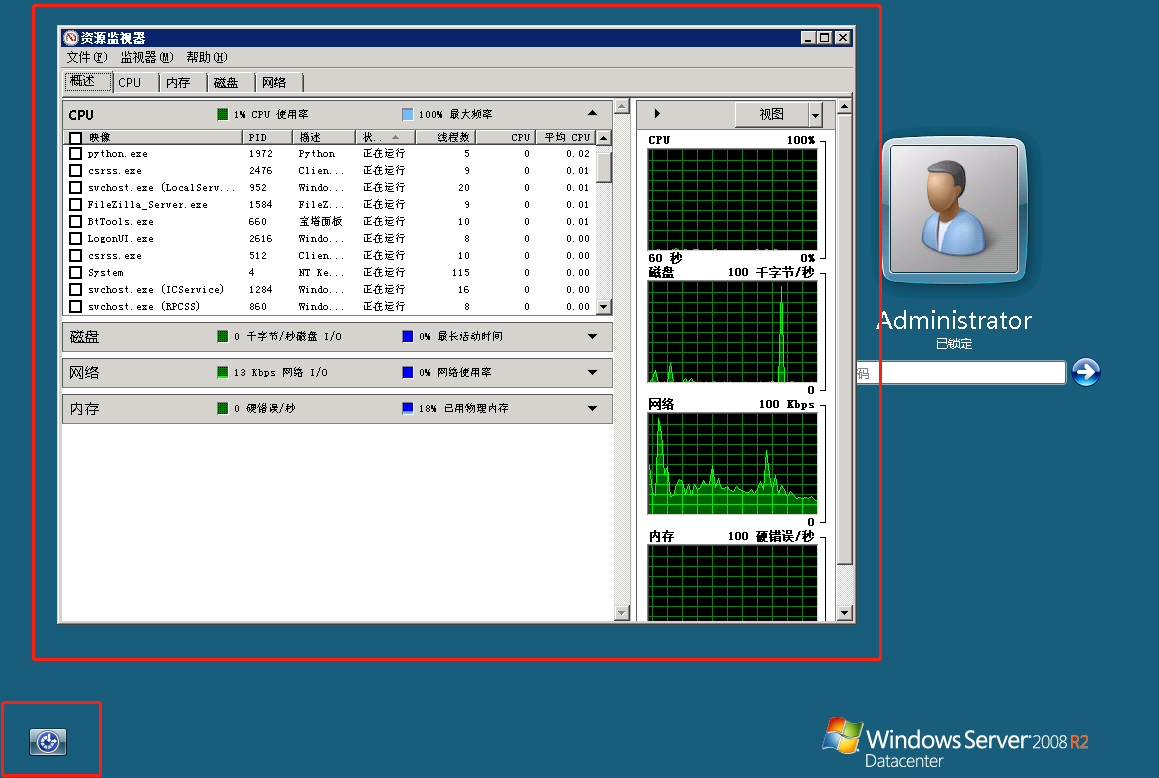This screenshot has width=1159, height=778.
Task: Open the 视图 dropdown arrow
Action: (815, 115)
